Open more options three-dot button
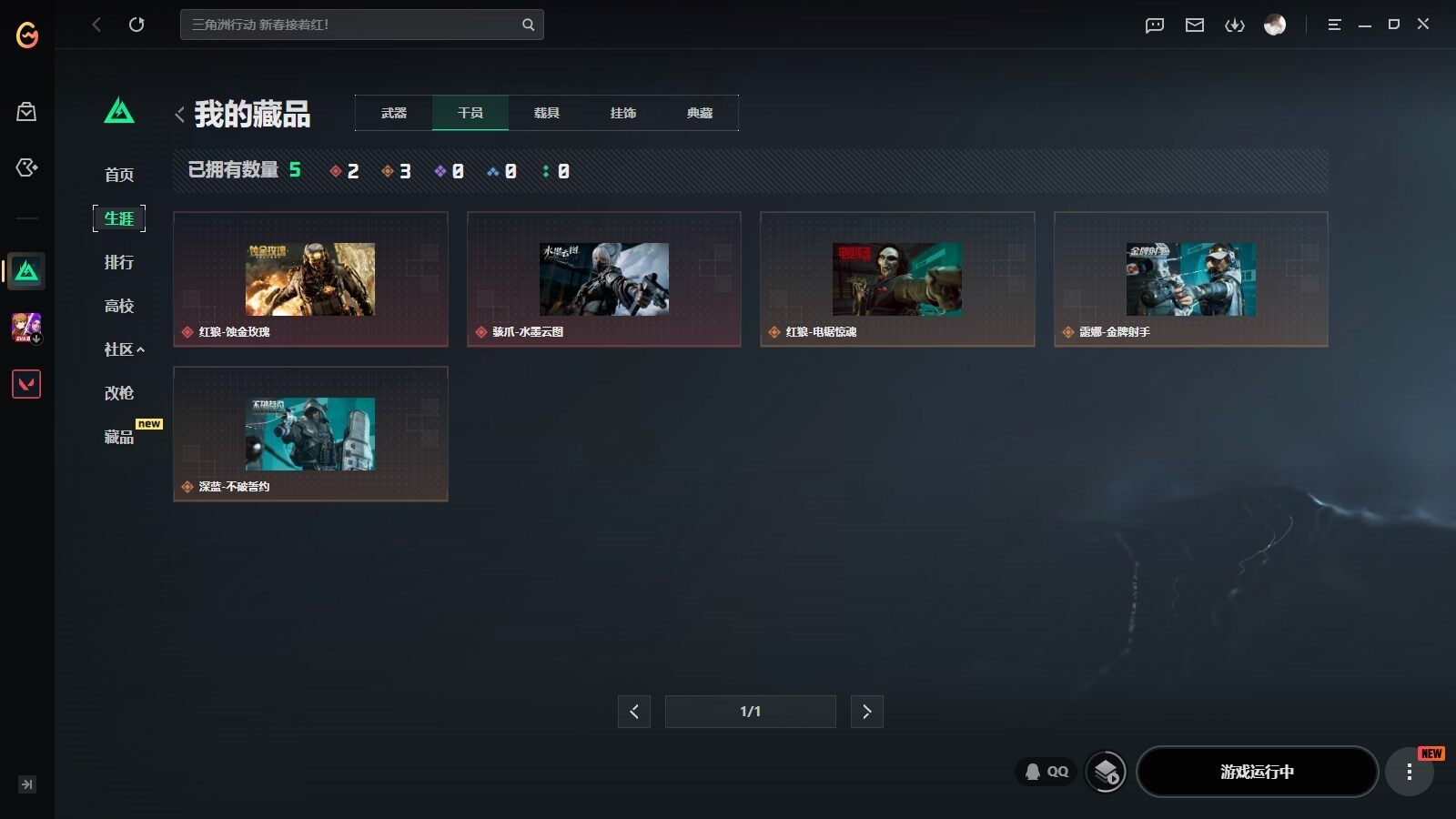The width and height of the screenshot is (1456, 819). [x=1410, y=772]
